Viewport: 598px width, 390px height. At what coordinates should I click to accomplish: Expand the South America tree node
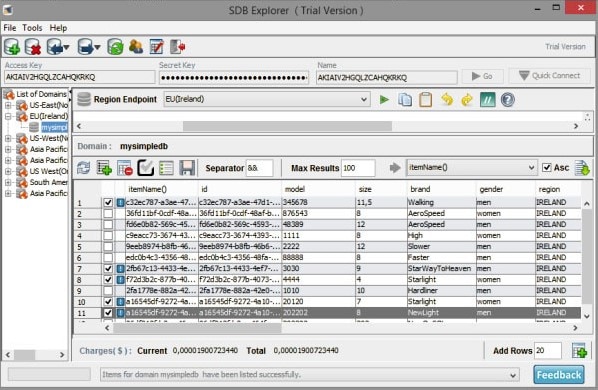8,183
